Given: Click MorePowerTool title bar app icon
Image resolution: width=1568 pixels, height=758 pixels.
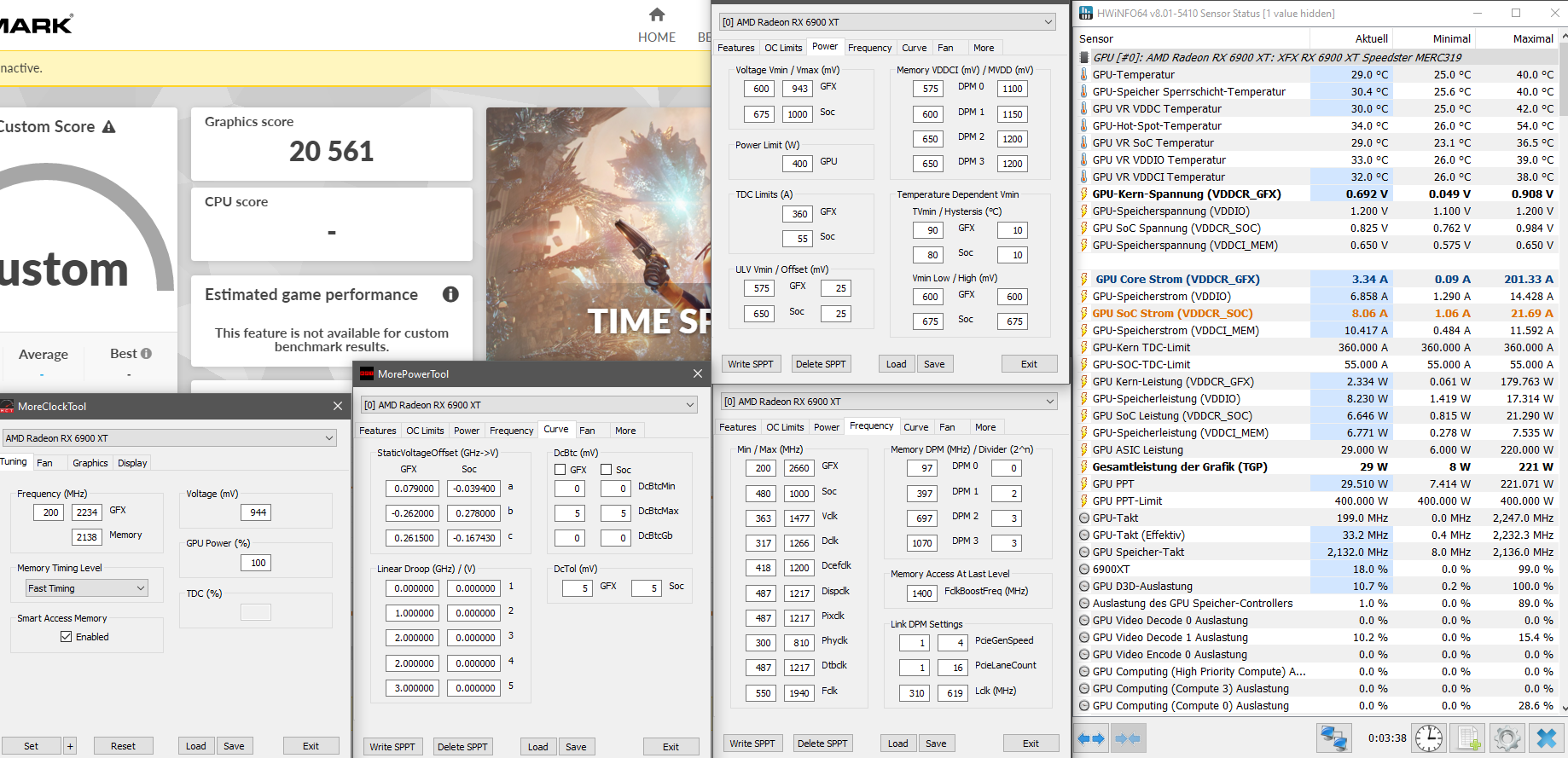Looking at the screenshot, I should [x=367, y=373].
